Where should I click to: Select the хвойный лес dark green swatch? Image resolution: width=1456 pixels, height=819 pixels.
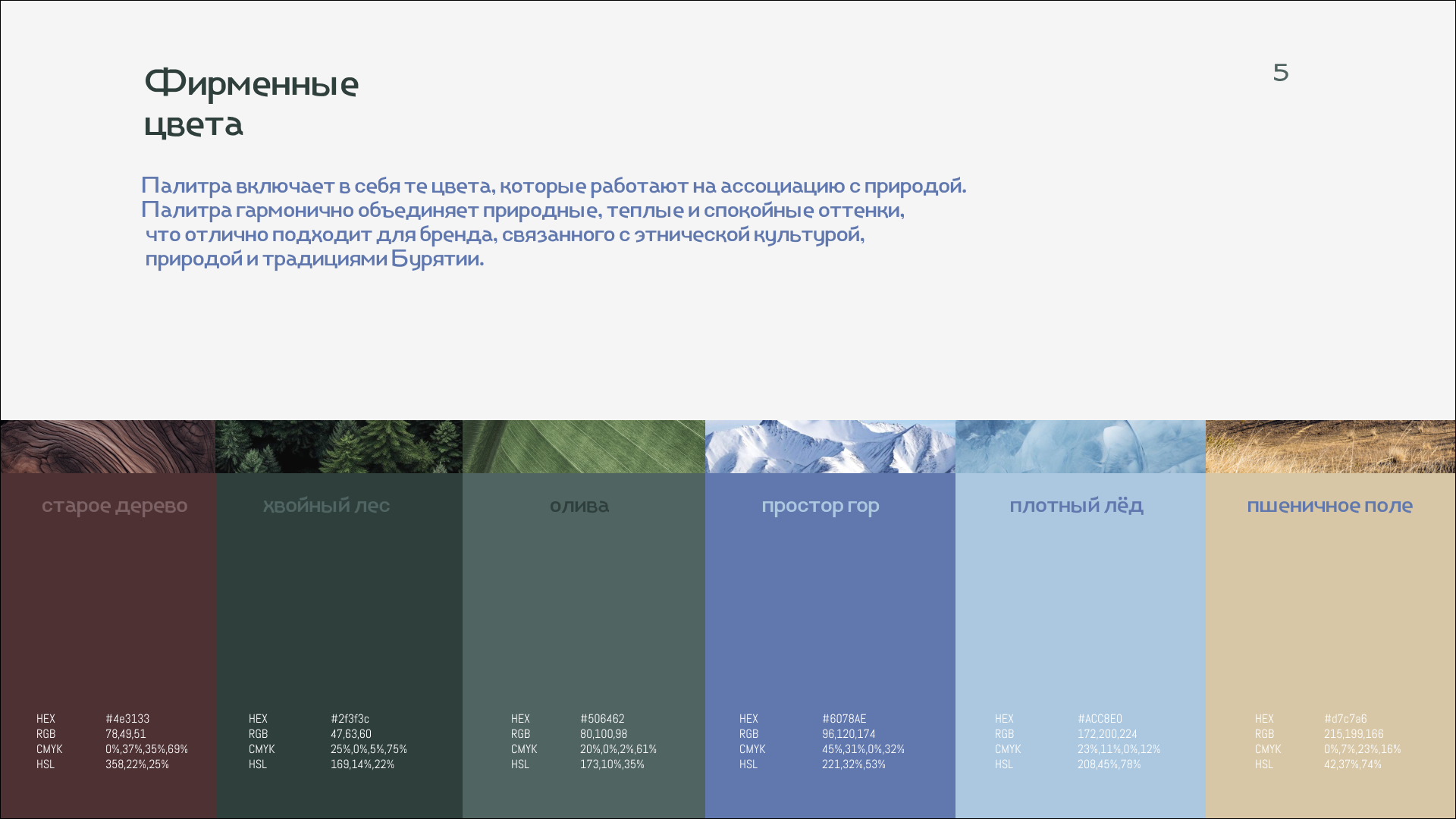click(x=338, y=607)
